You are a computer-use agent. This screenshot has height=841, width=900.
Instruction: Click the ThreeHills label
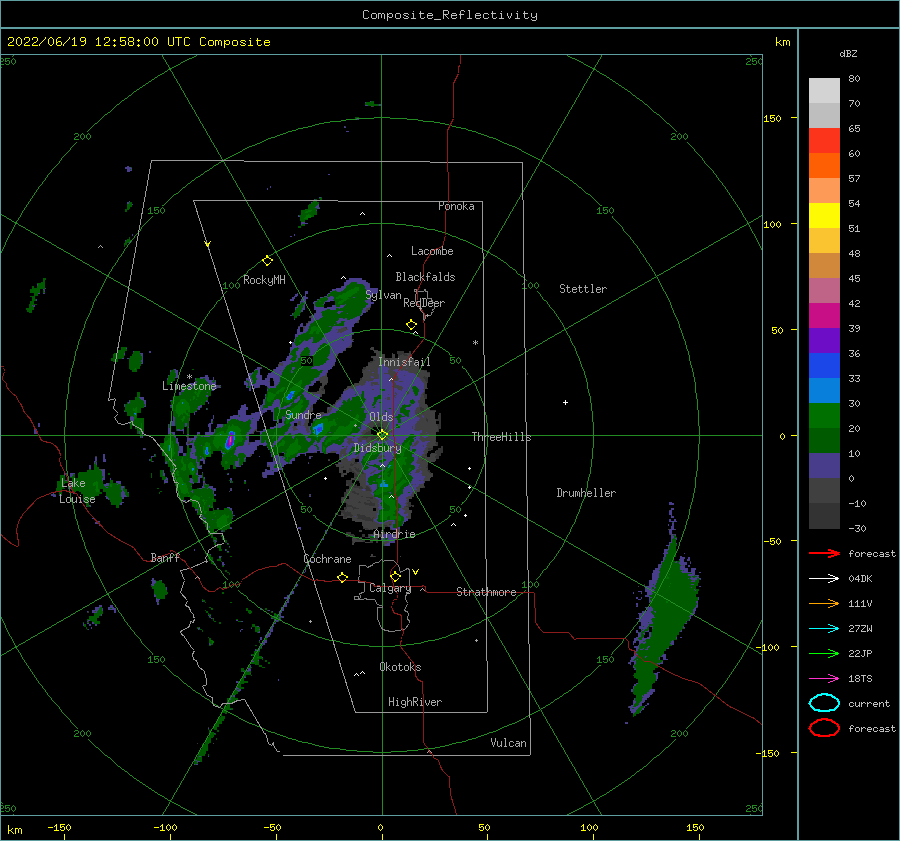click(x=501, y=437)
